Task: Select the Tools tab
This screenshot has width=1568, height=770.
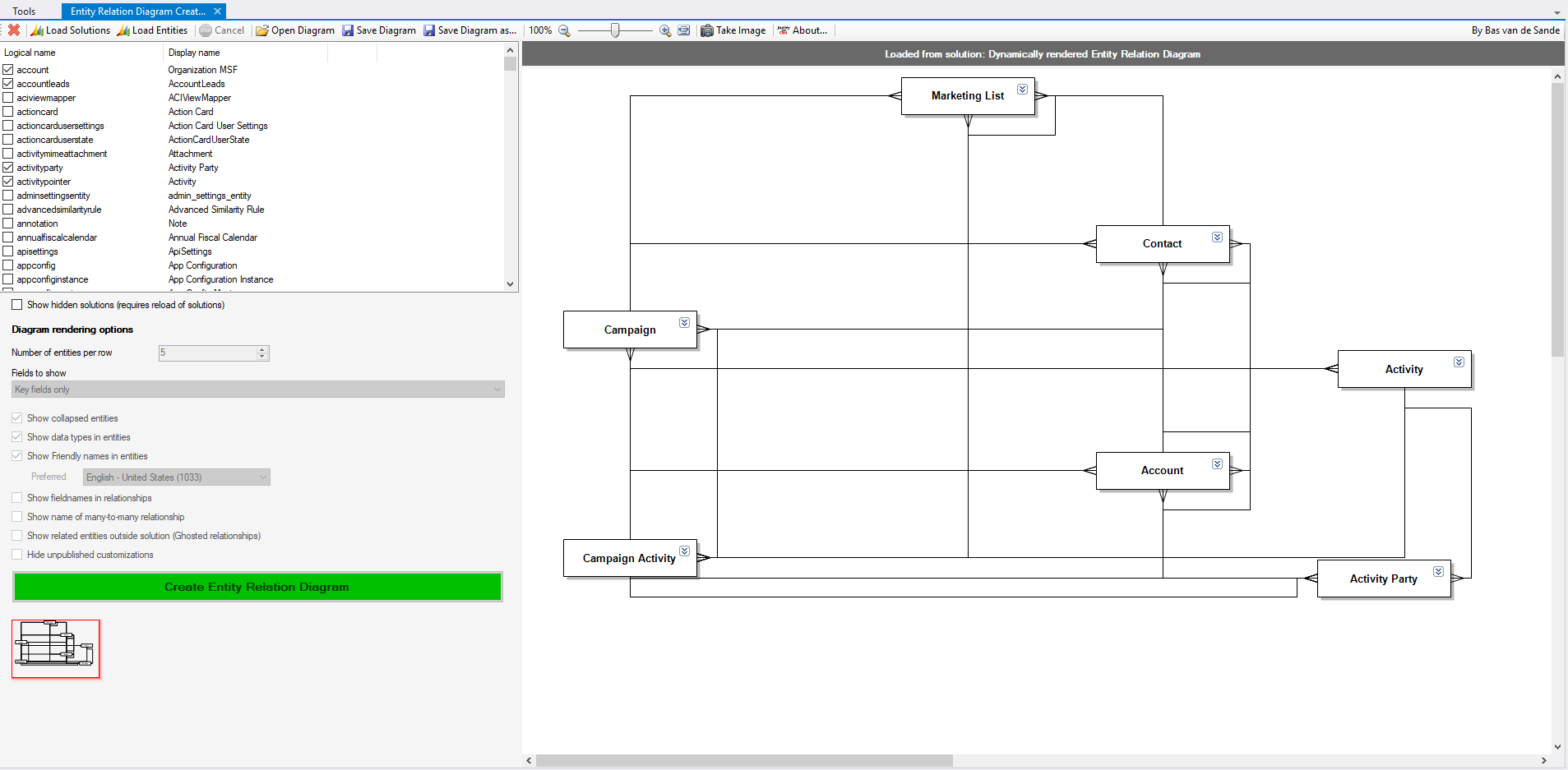Action: pyautogui.click(x=24, y=12)
